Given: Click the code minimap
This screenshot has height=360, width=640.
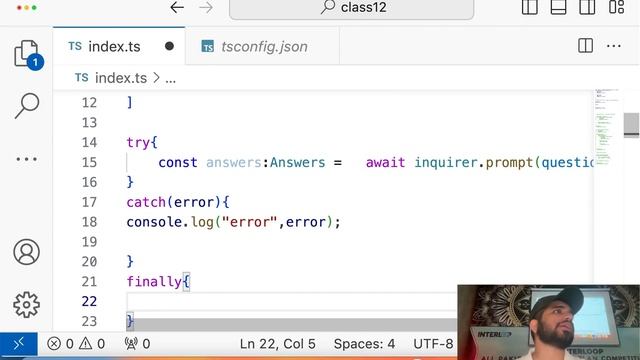Looking at the screenshot, I should coord(607,127).
